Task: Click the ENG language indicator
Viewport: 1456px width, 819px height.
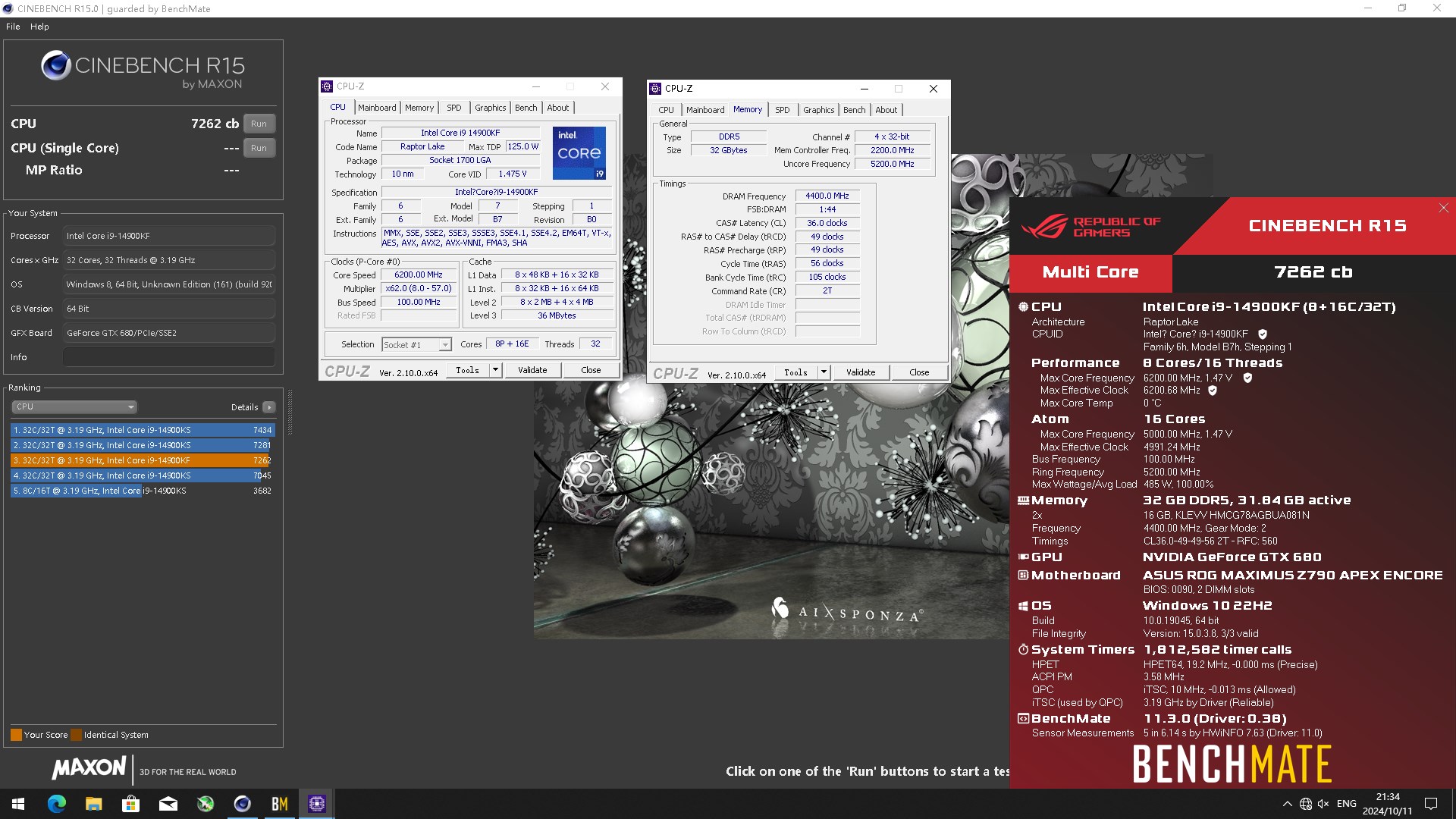Action: tap(1347, 804)
